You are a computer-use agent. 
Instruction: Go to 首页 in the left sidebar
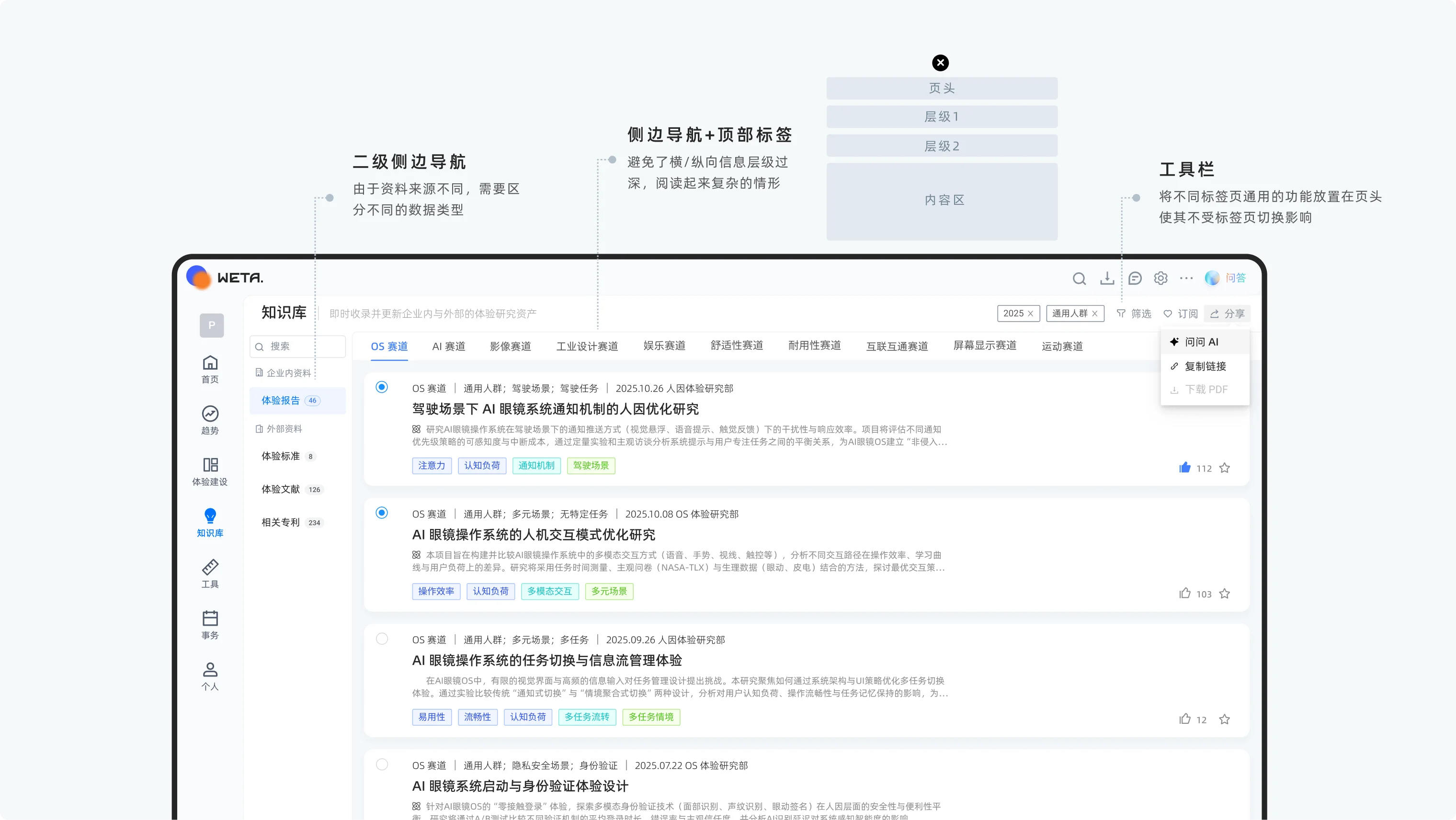[x=210, y=370]
